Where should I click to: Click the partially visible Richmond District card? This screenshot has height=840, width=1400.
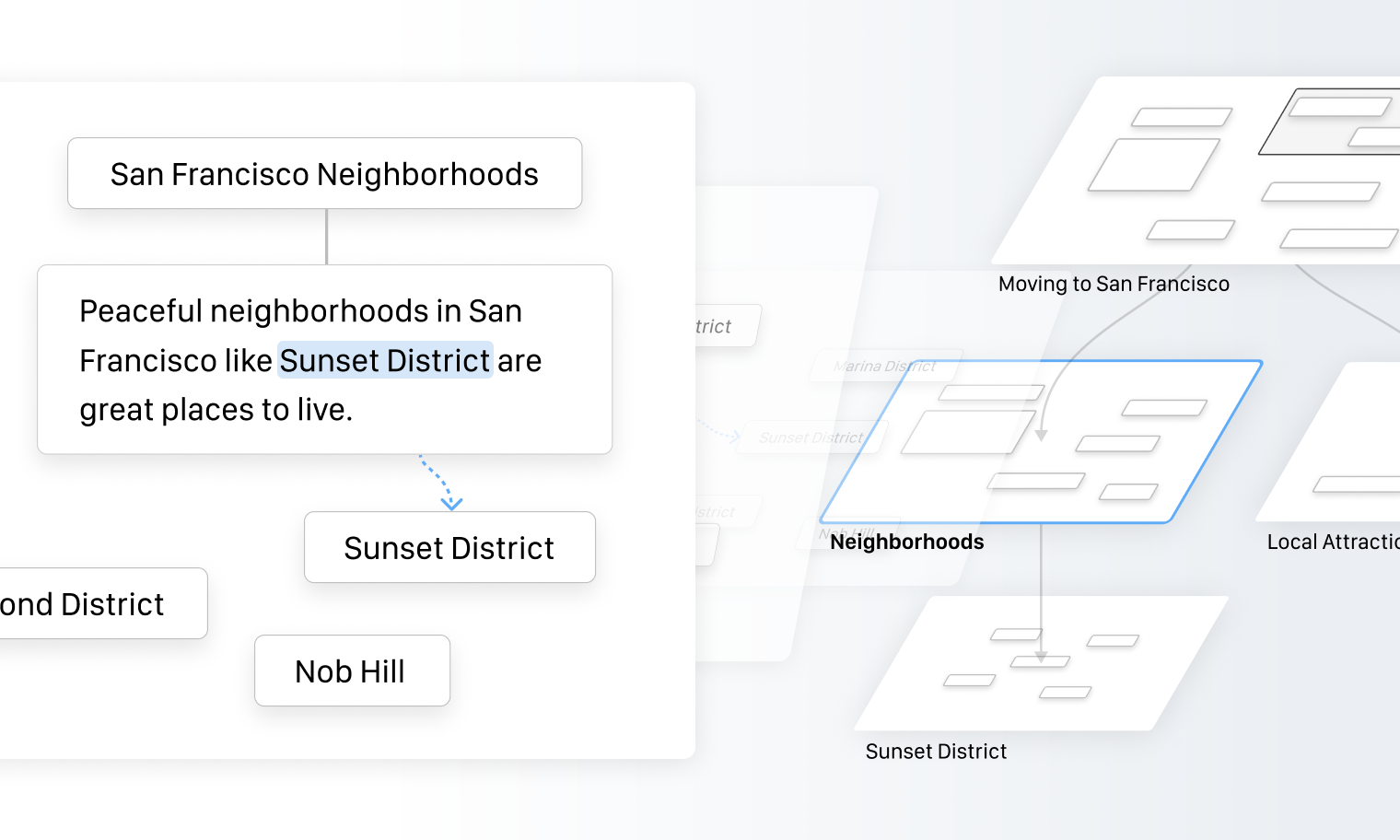pos(102,603)
